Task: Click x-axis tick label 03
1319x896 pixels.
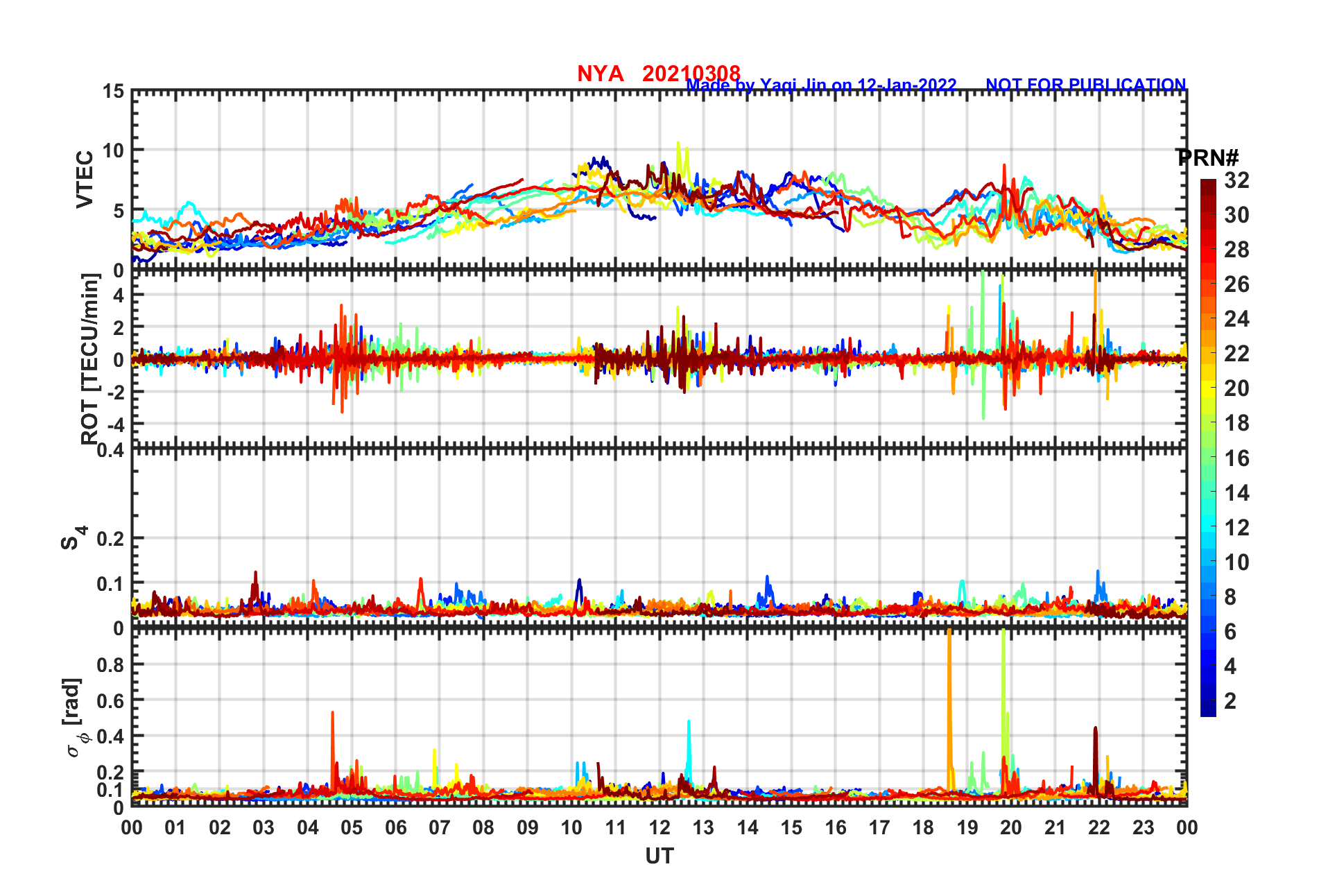Action: point(264,827)
